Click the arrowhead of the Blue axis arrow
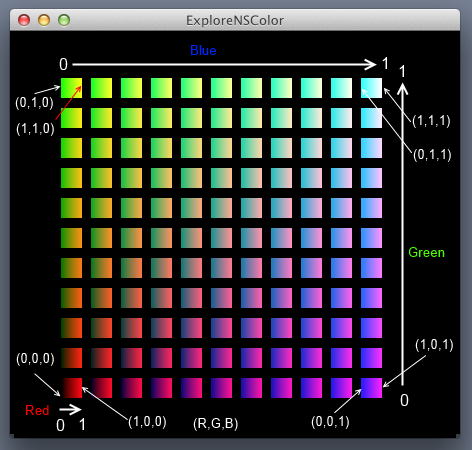Image resolution: width=472 pixels, height=450 pixels. pyautogui.click(x=371, y=64)
